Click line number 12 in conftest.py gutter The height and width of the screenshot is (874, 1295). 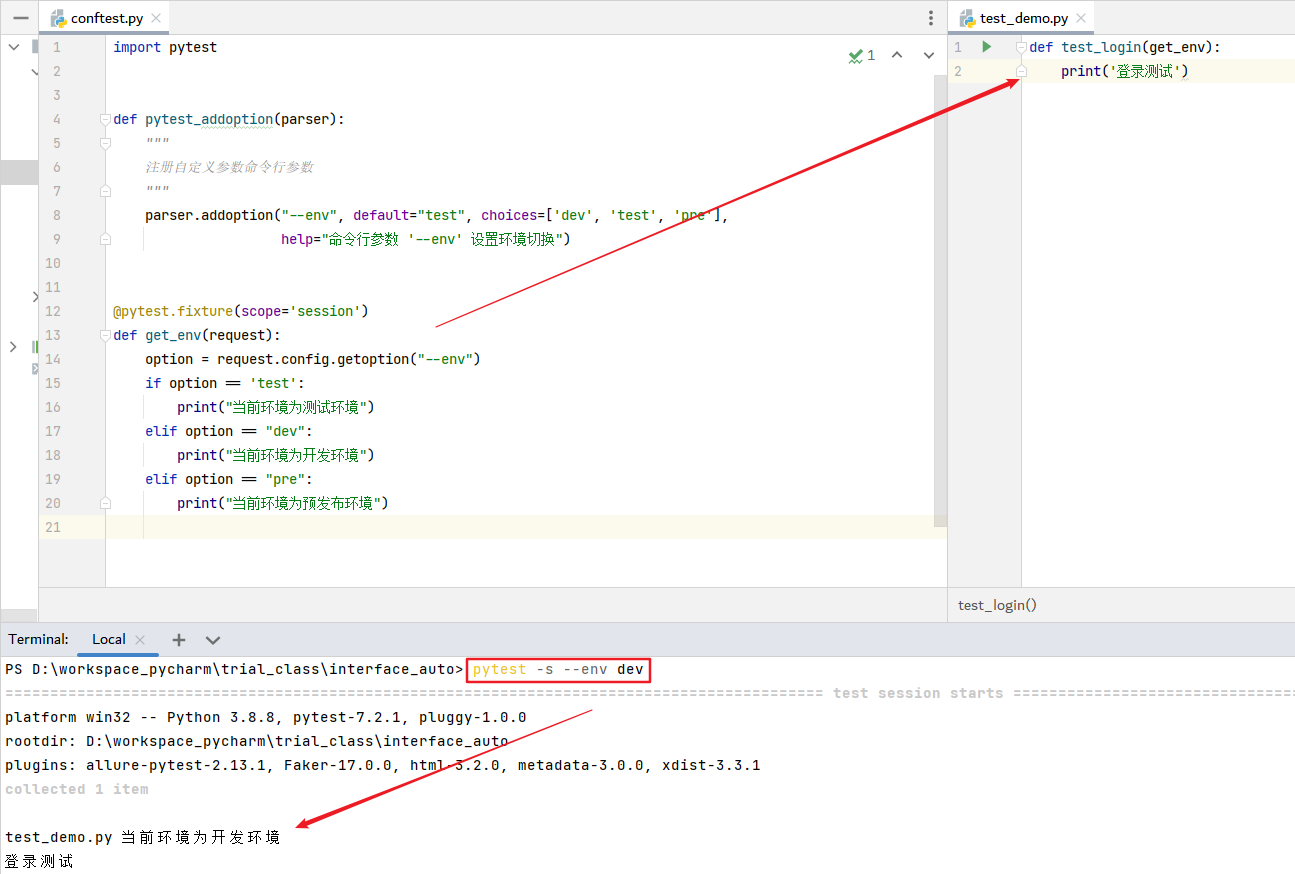tap(53, 311)
